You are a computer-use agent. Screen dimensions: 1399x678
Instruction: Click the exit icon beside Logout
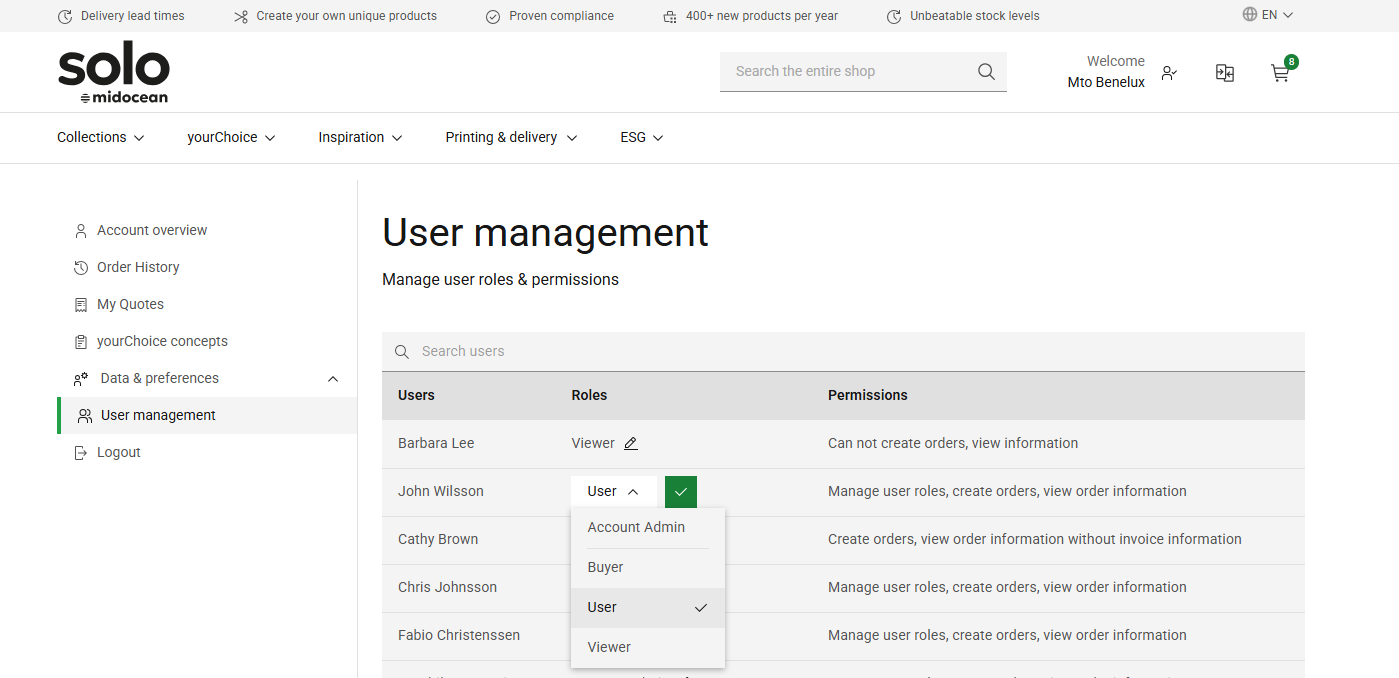click(80, 452)
